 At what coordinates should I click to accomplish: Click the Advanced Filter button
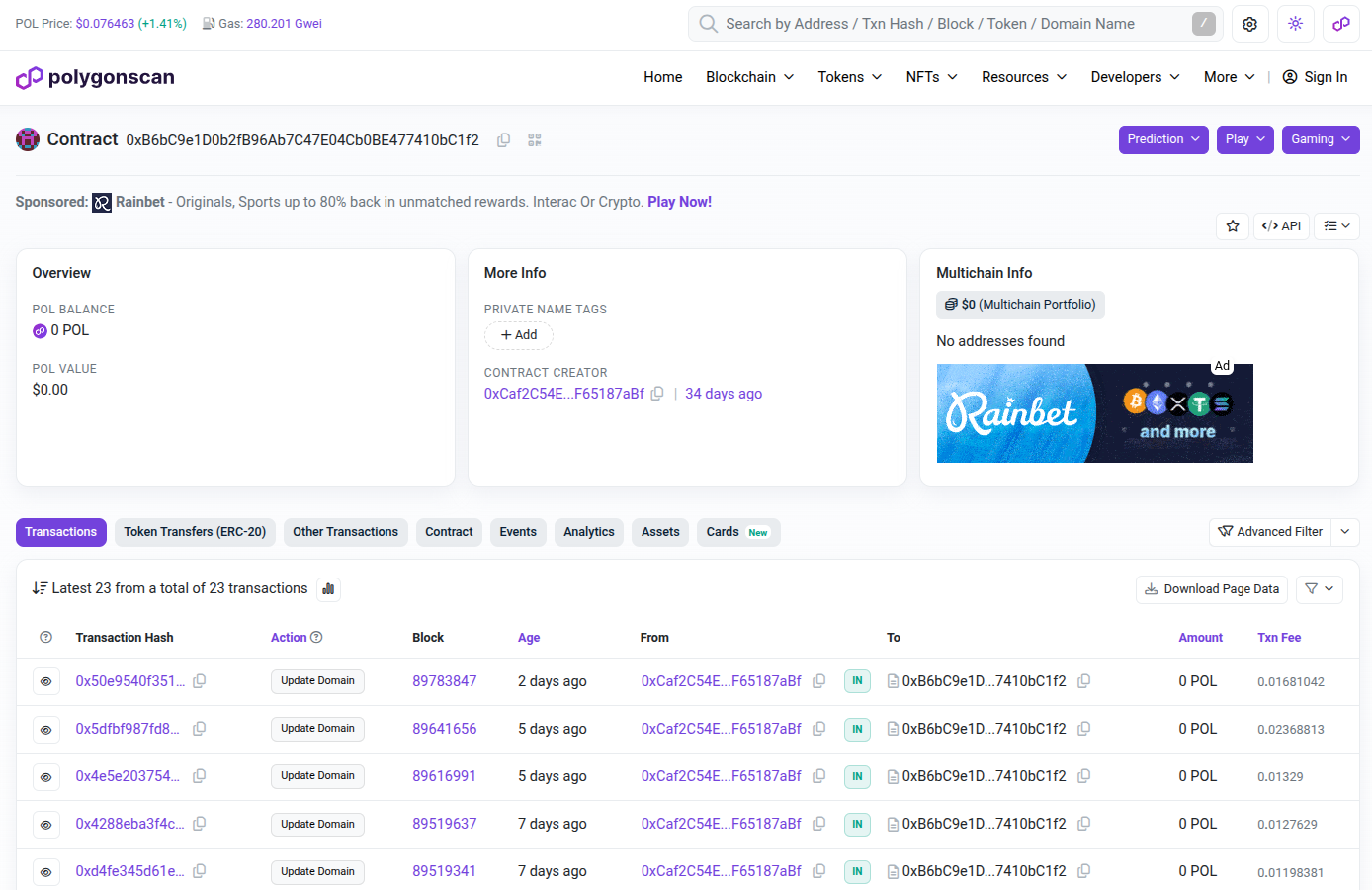(x=1270, y=532)
